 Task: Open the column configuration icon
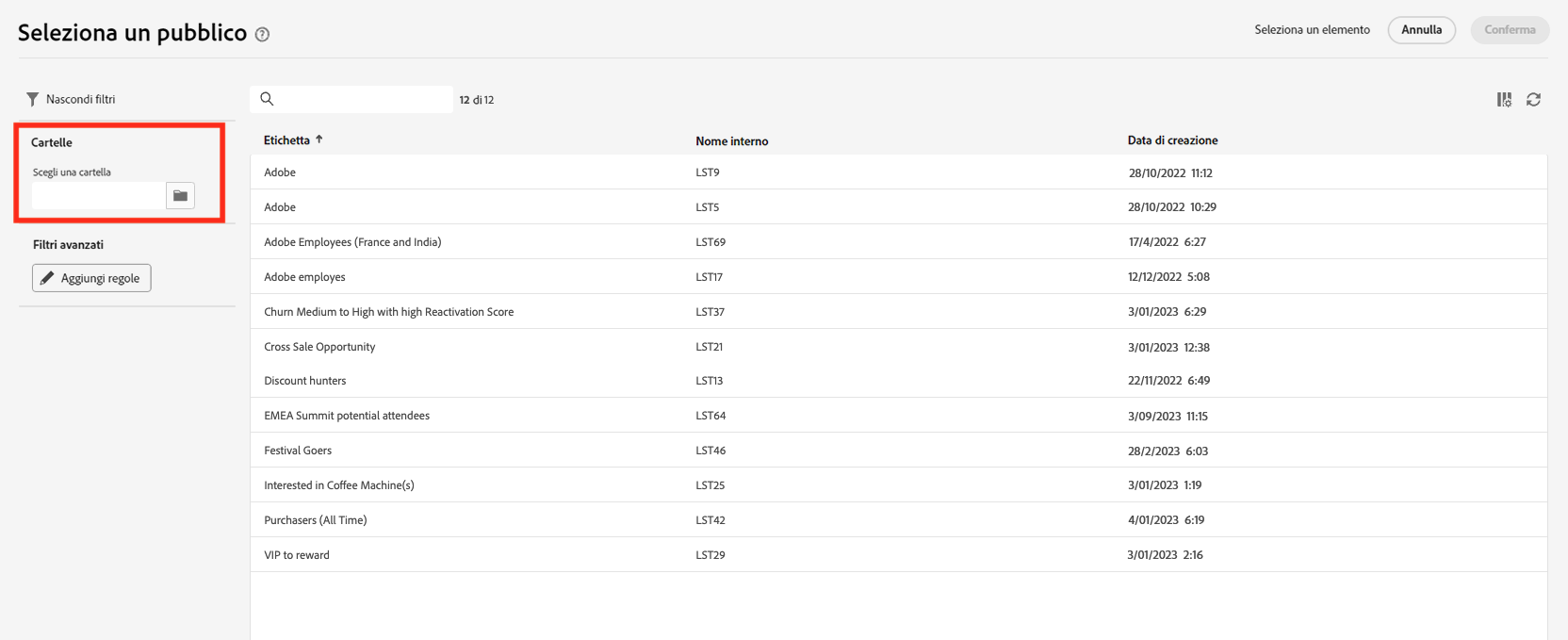click(x=1504, y=100)
